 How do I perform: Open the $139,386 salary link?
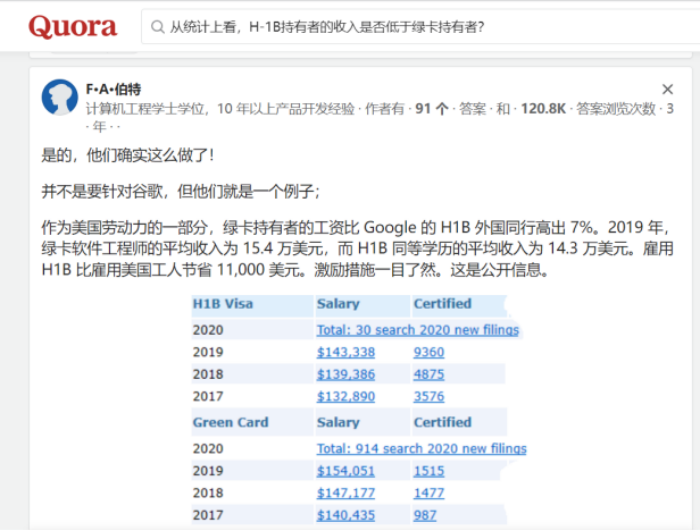345,374
